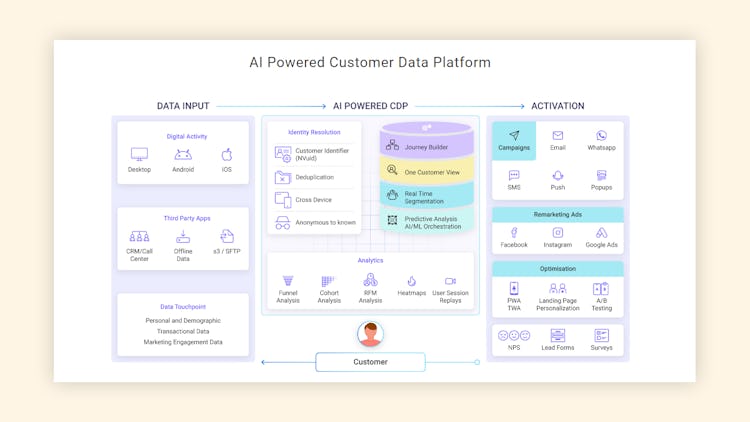
Task: Click the 'AI Powered Customer Data Platform' title
Action: [370, 62]
